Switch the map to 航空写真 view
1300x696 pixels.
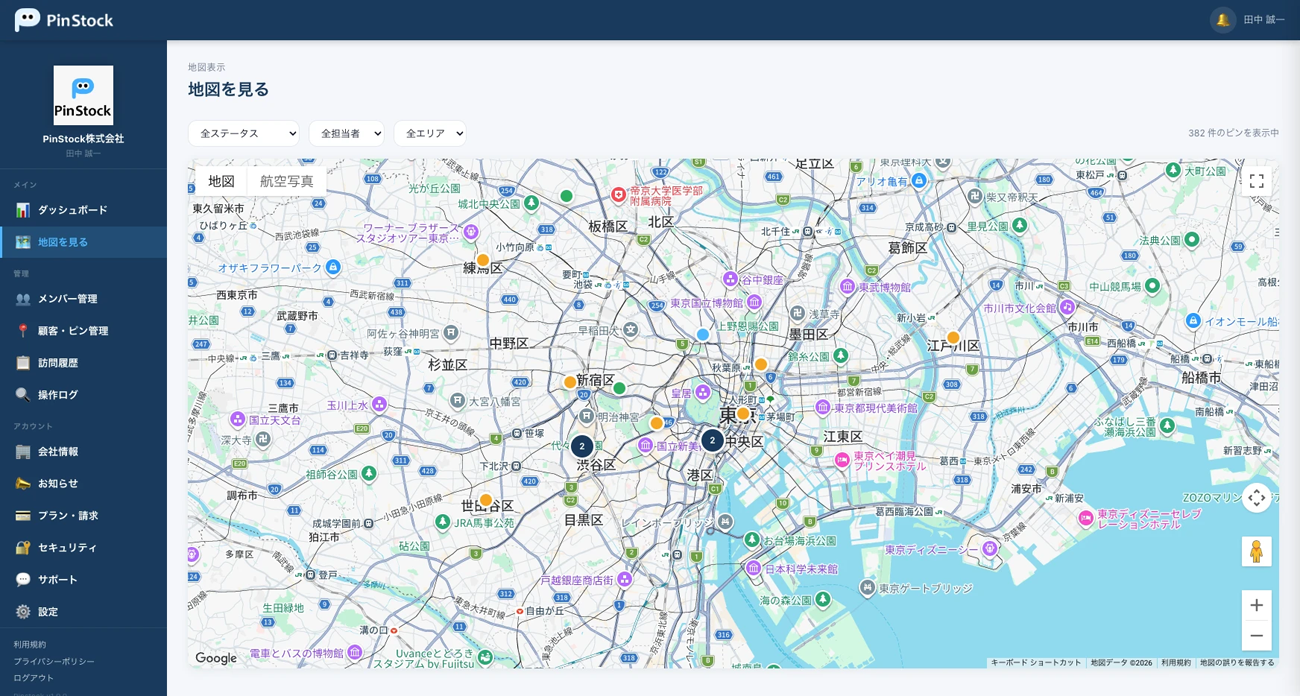tap(287, 181)
